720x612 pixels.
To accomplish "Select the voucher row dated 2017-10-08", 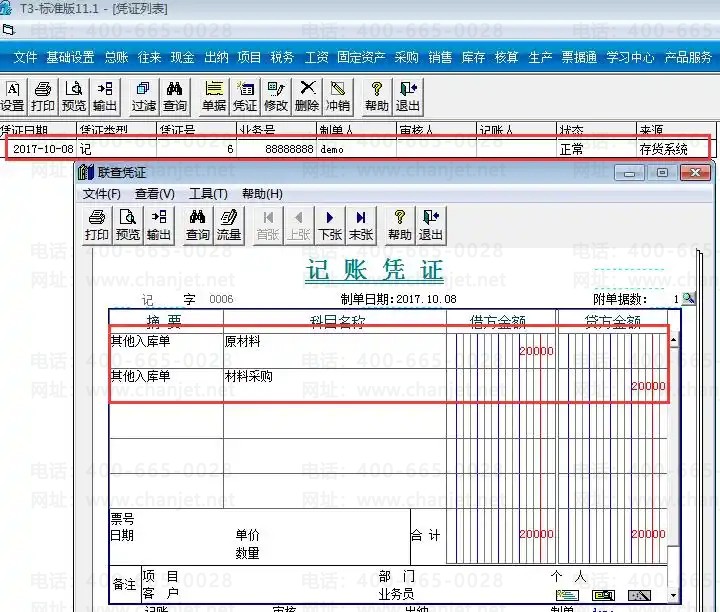I will pyautogui.click(x=358, y=149).
